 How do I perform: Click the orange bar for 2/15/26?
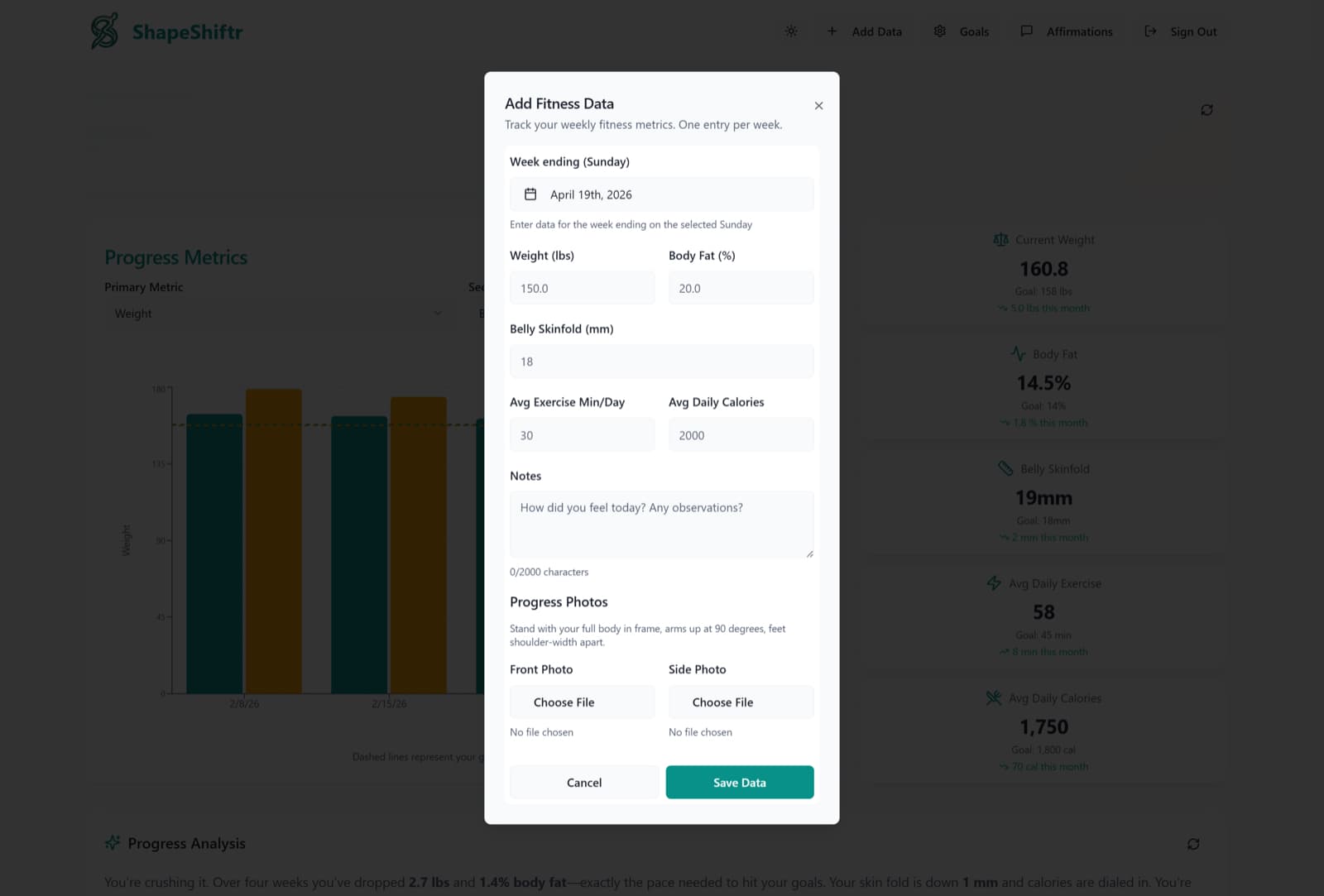[x=419, y=545]
